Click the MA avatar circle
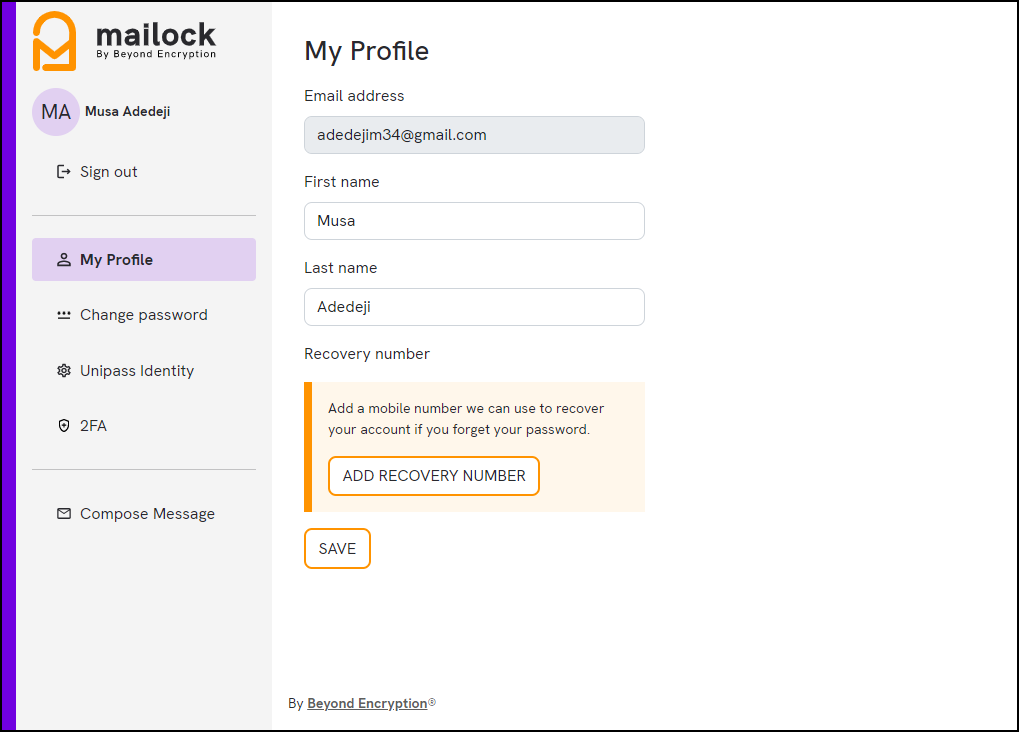The image size is (1019, 732). click(55, 111)
